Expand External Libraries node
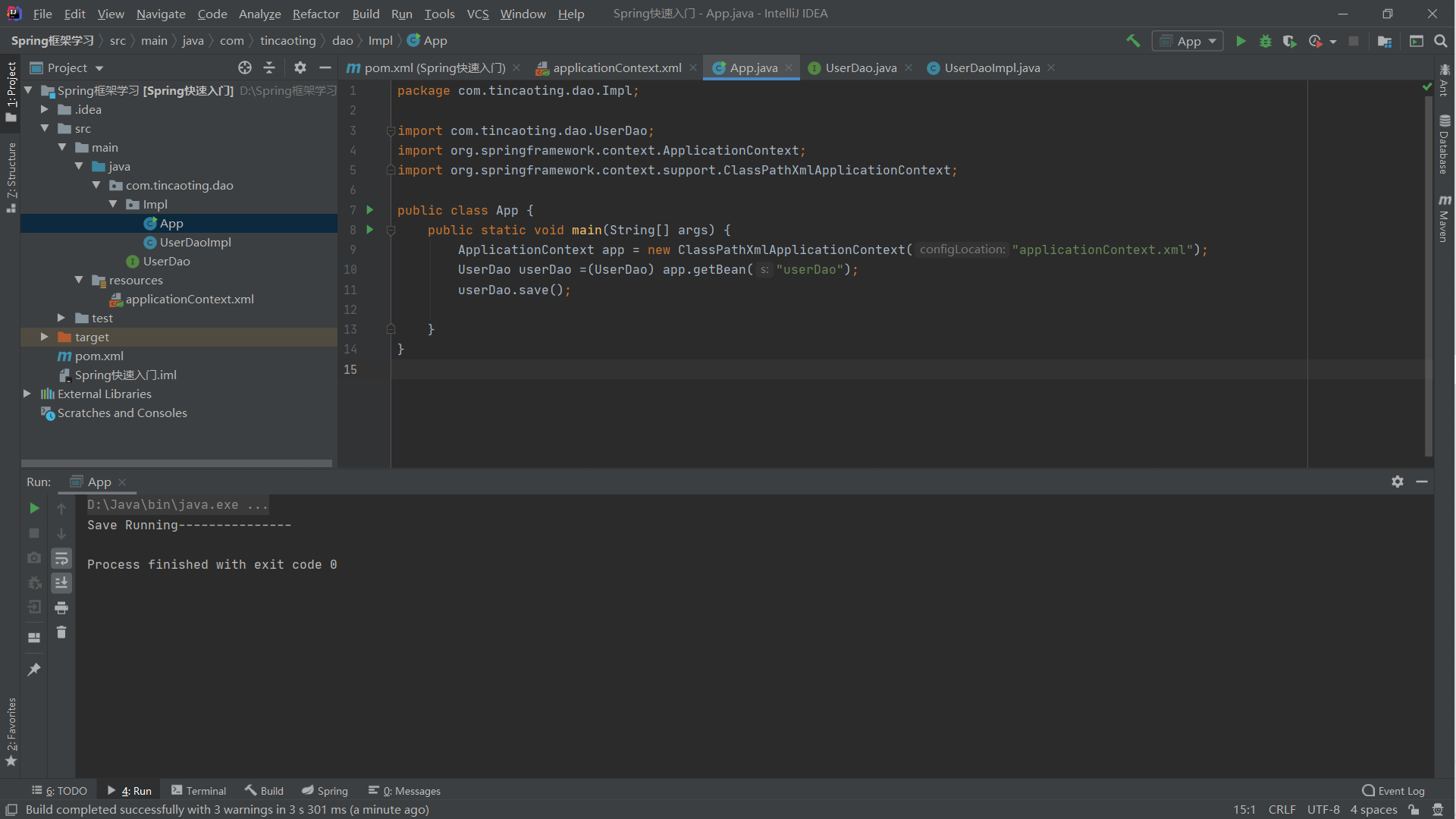1456x819 pixels. [x=27, y=394]
